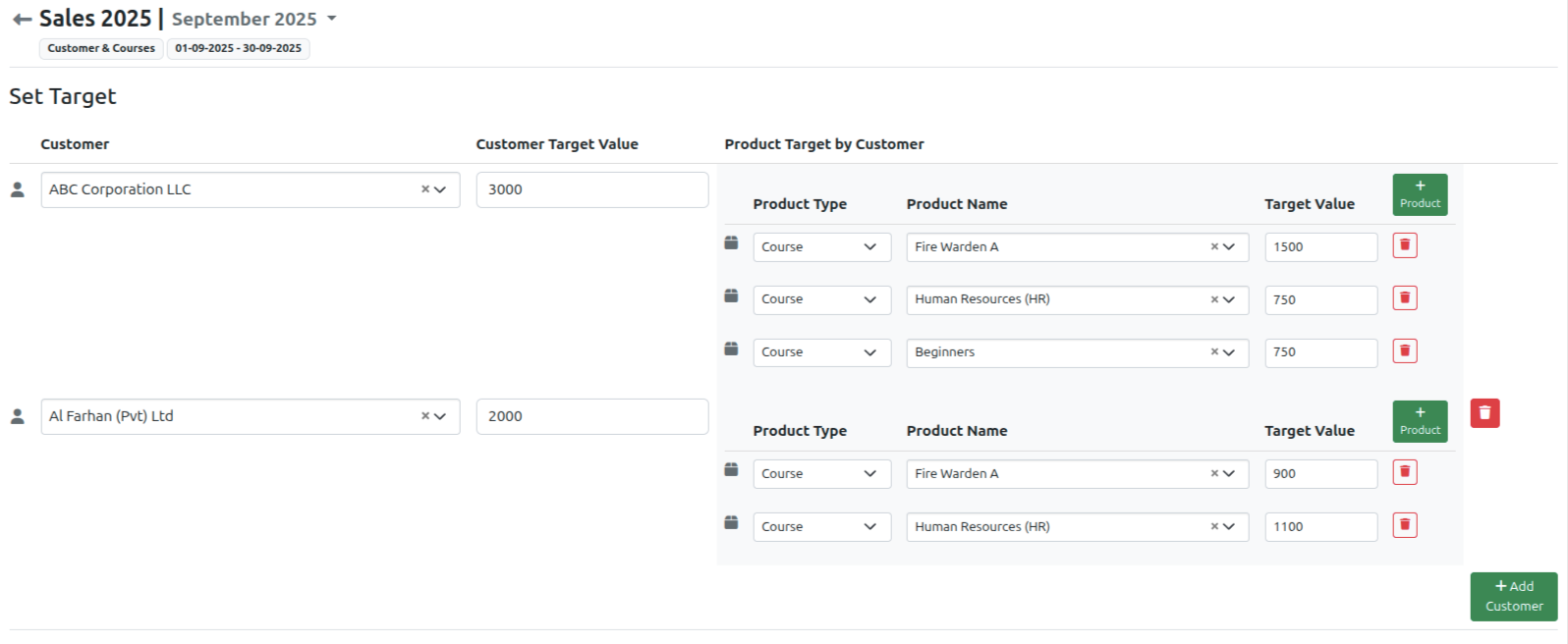
Task: Expand the Beginners product name dropdown
Action: (x=1229, y=352)
